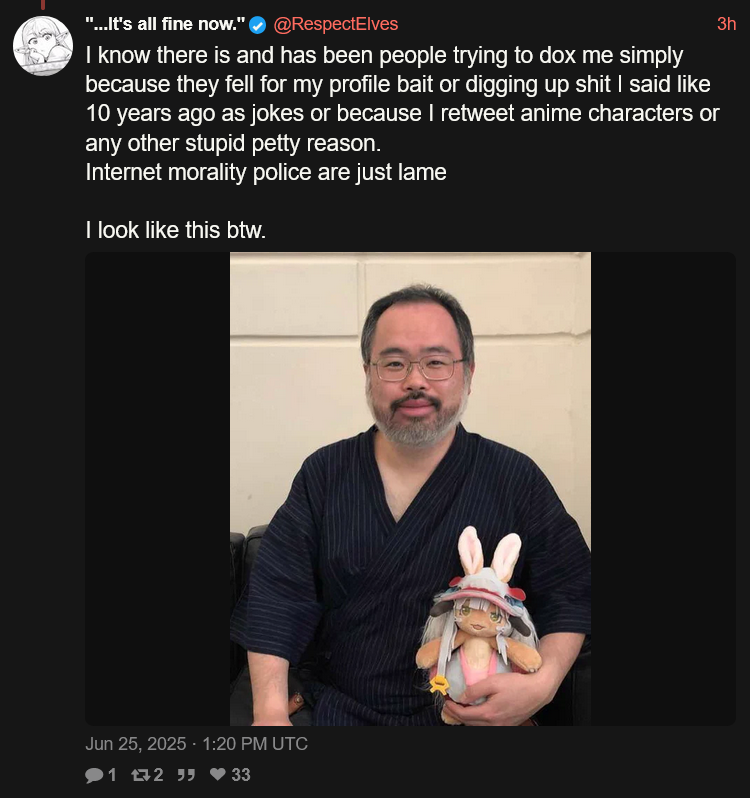The image size is (750, 798).
Task: Click the quote marks icon
Action: pyautogui.click(x=186, y=775)
